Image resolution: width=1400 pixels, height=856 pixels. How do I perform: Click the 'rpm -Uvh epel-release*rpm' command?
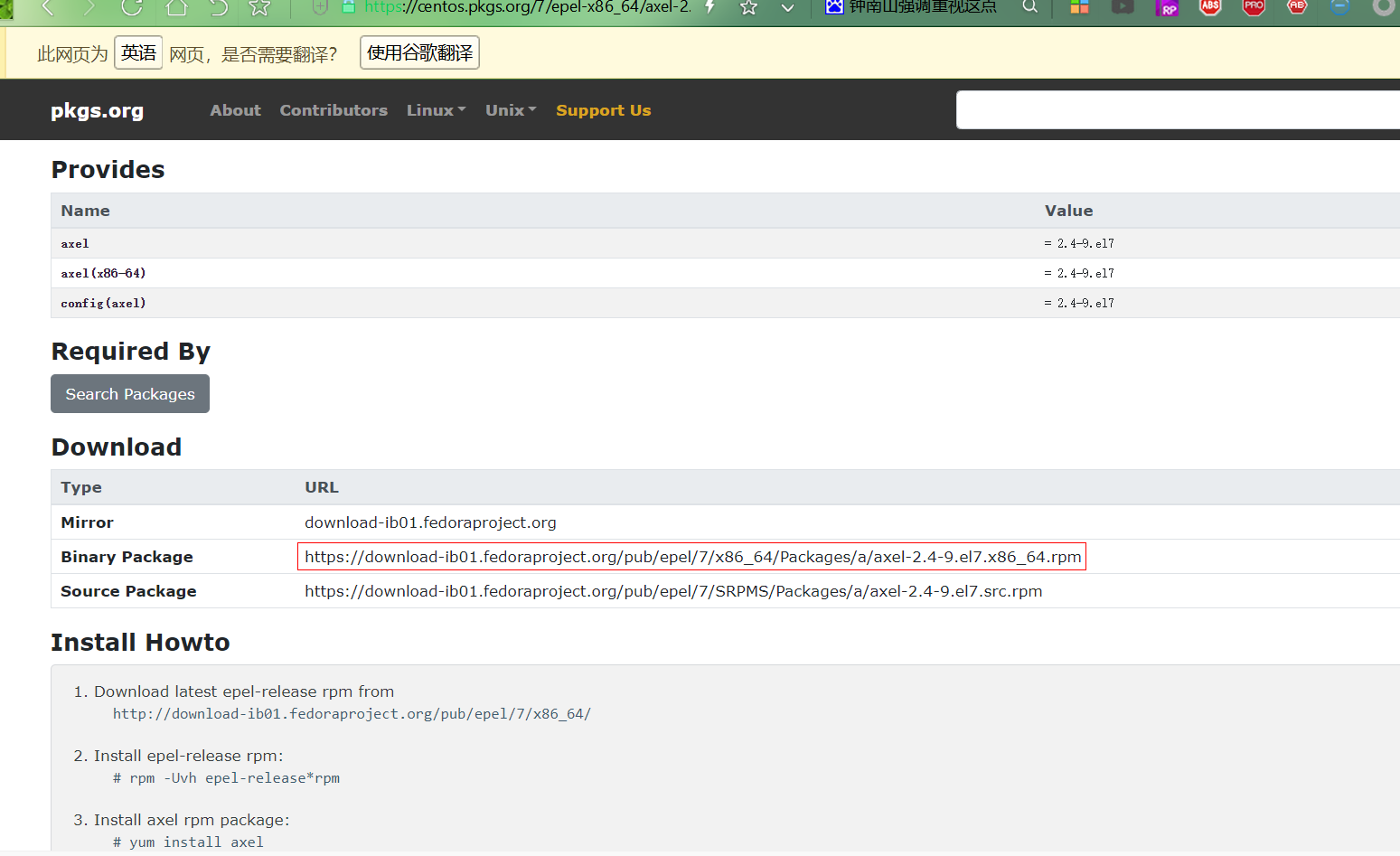pos(226,778)
